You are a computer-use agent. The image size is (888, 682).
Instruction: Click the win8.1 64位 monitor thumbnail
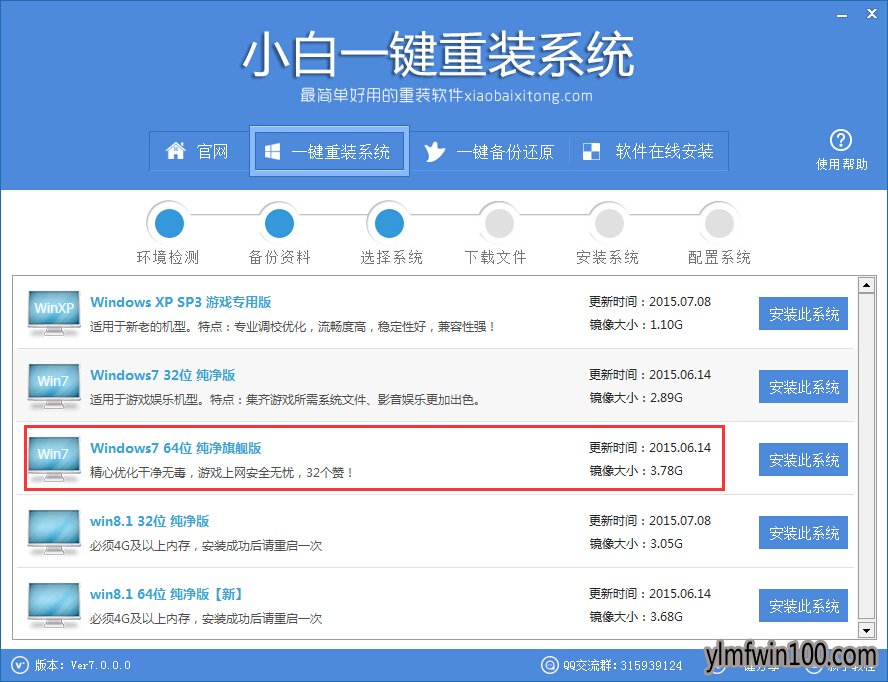[54, 605]
